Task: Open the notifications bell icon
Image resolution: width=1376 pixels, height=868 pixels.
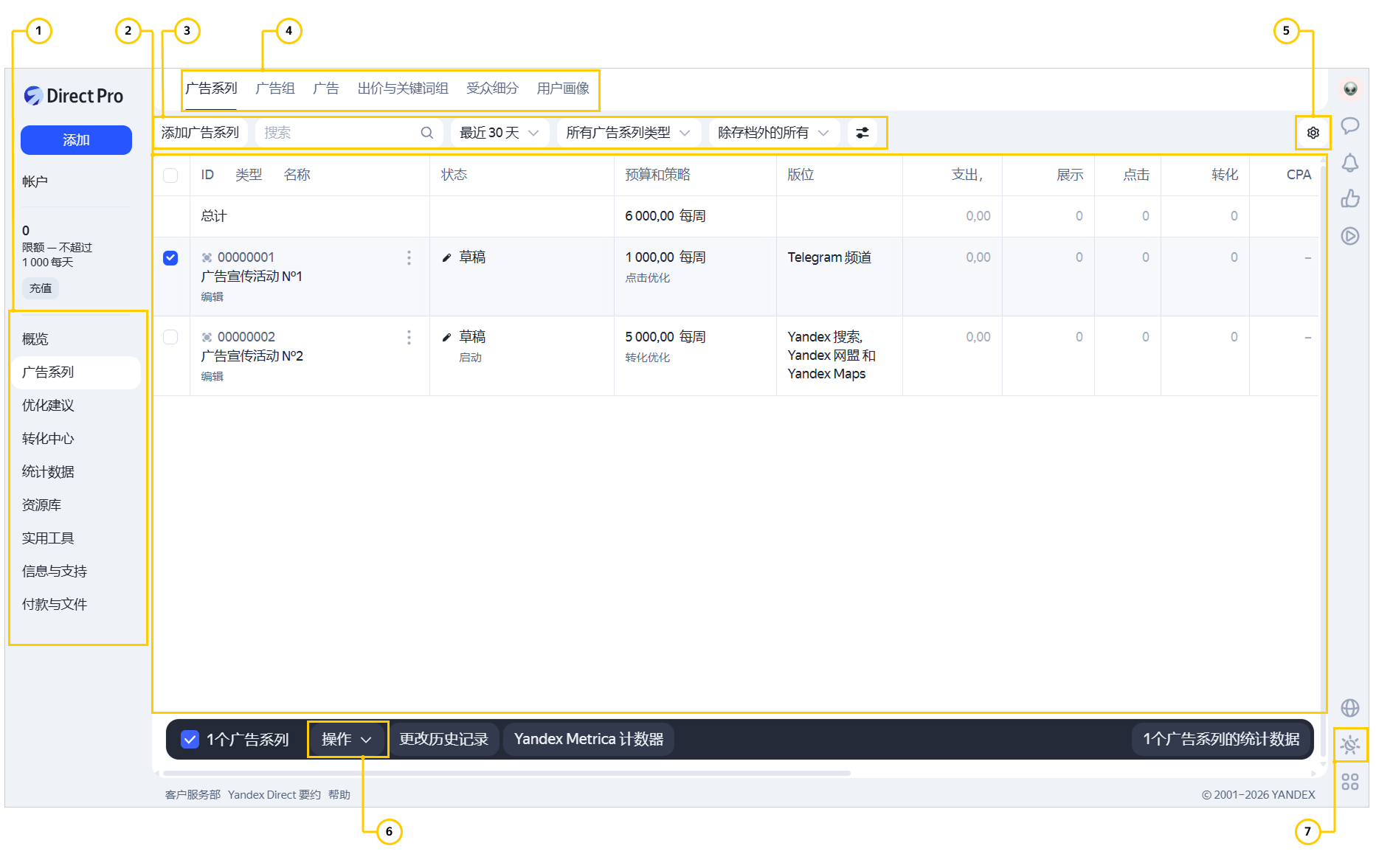Action: coord(1350,162)
